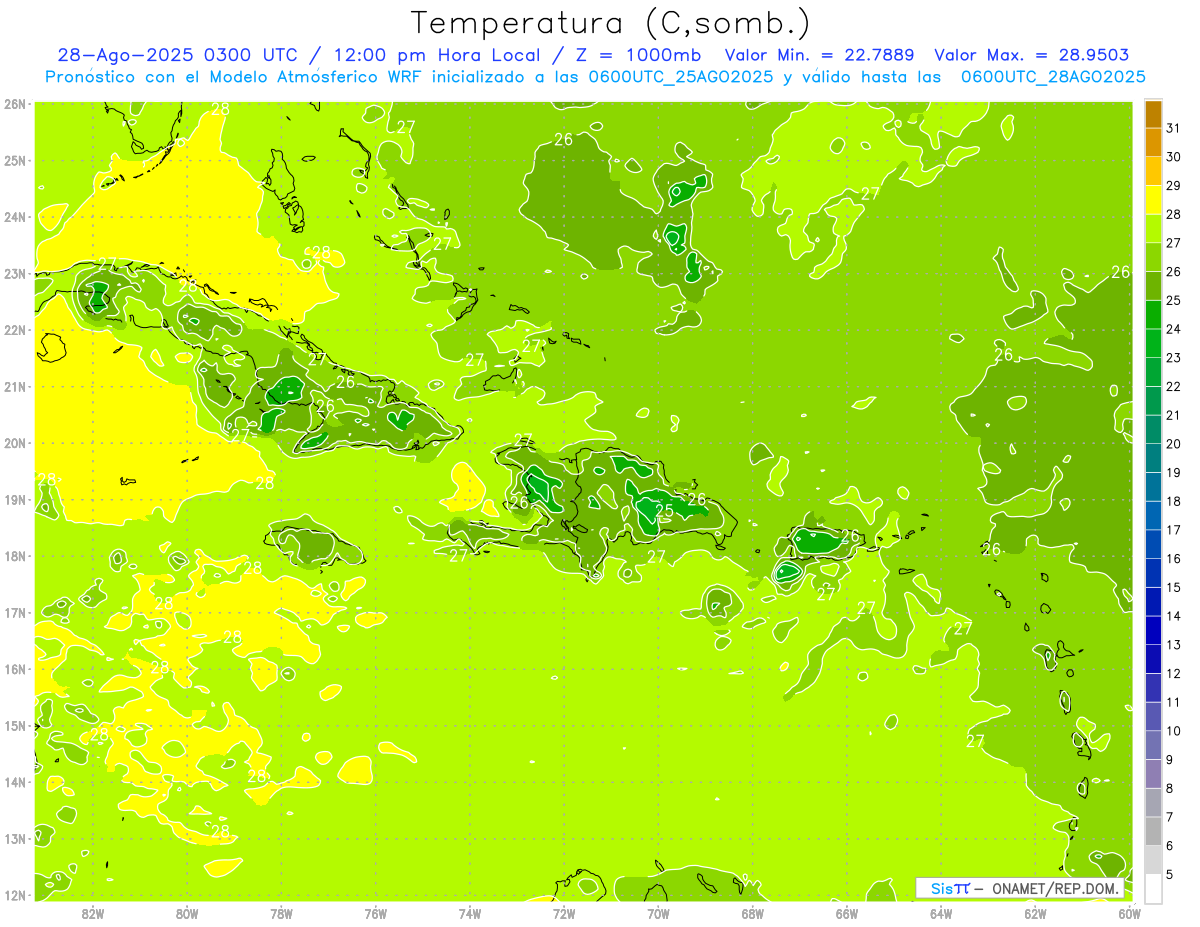
Task: Click the longitude axis label '60W'
Action: (1129, 913)
